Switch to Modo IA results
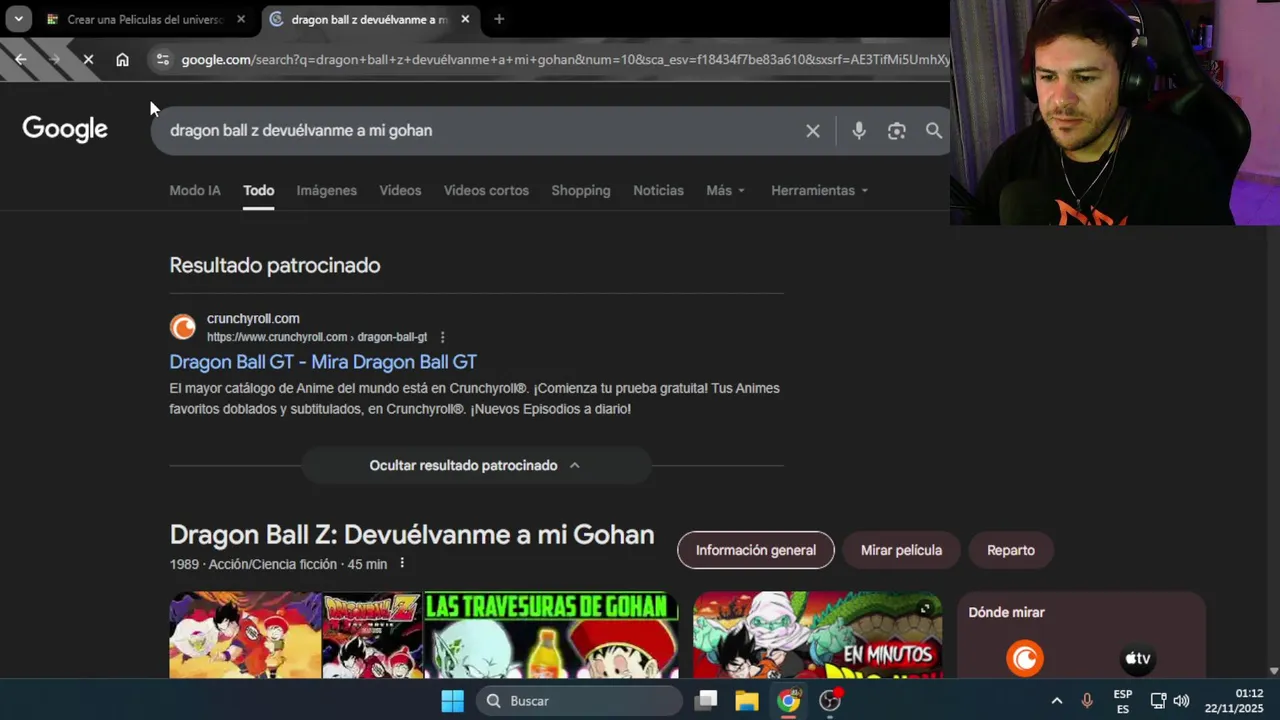 195,190
